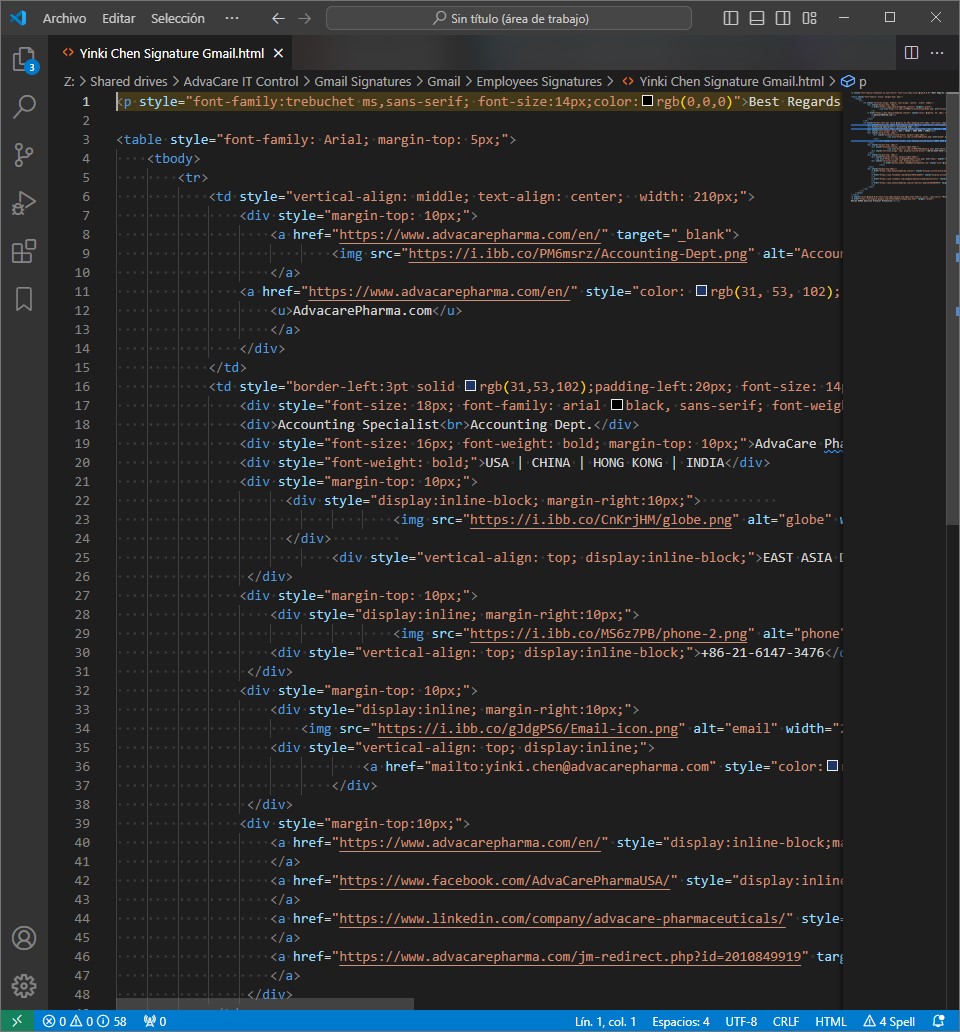Screen dimensions: 960x1032
Task: Open the Manage gear menu
Action: coord(24,985)
